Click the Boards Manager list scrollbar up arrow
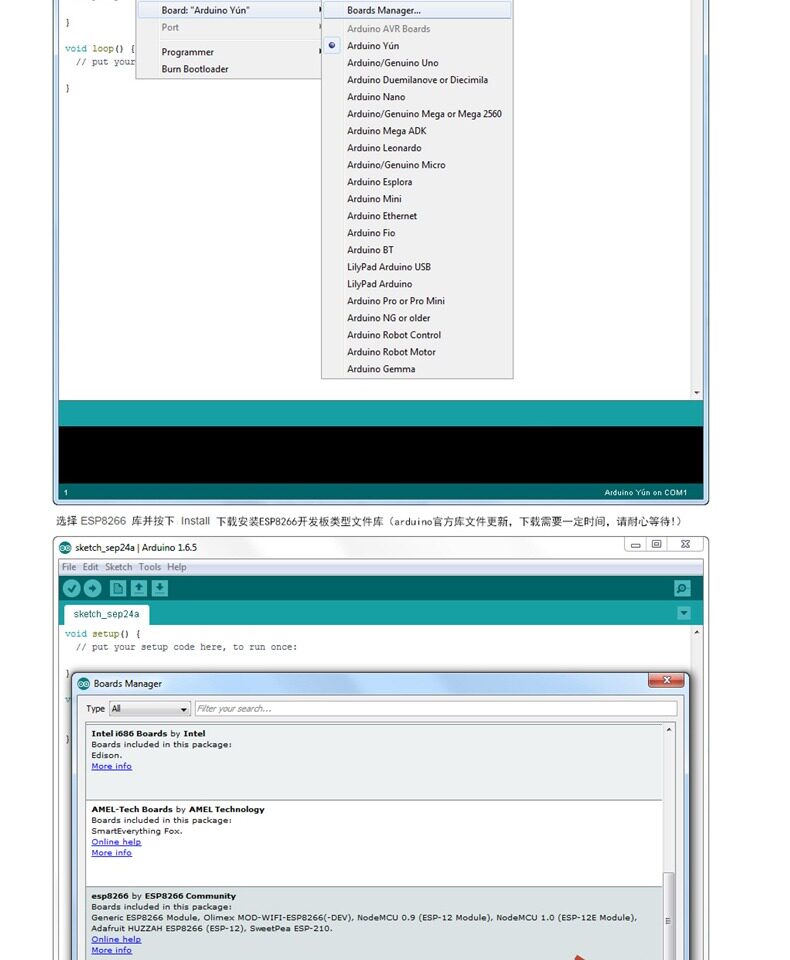 (x=669, y=730)
